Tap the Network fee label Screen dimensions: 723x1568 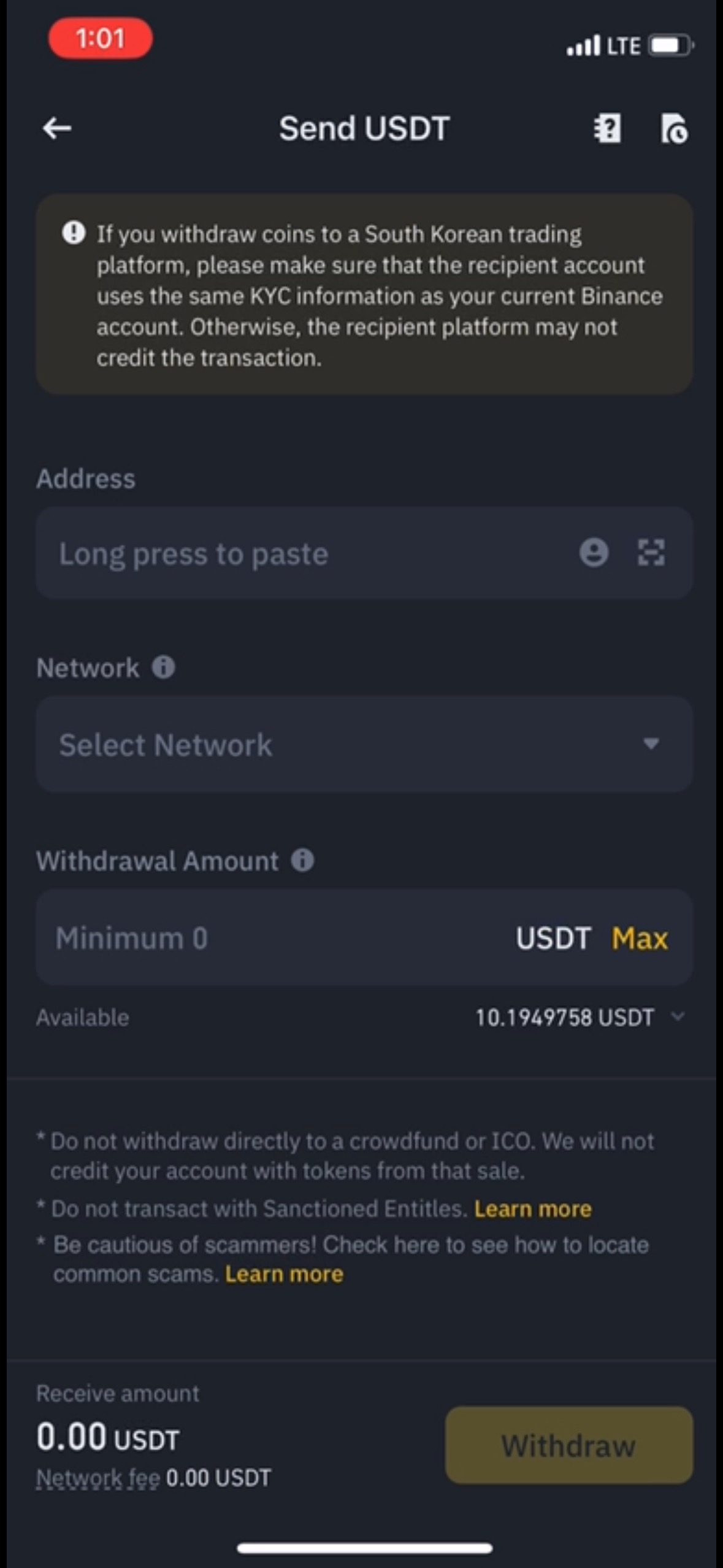(98, 1478)
